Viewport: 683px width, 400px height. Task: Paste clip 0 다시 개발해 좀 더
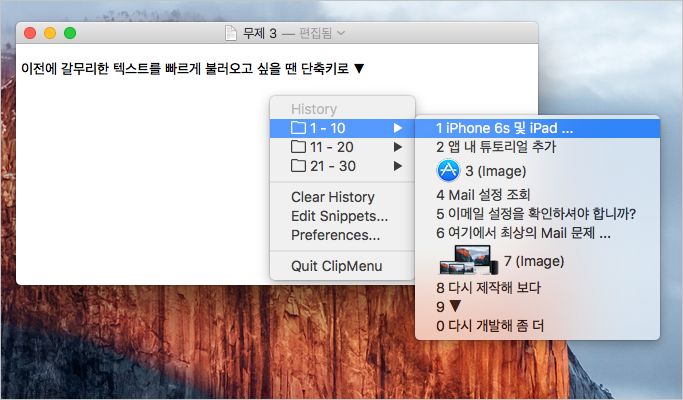click(x=538, y=326)
